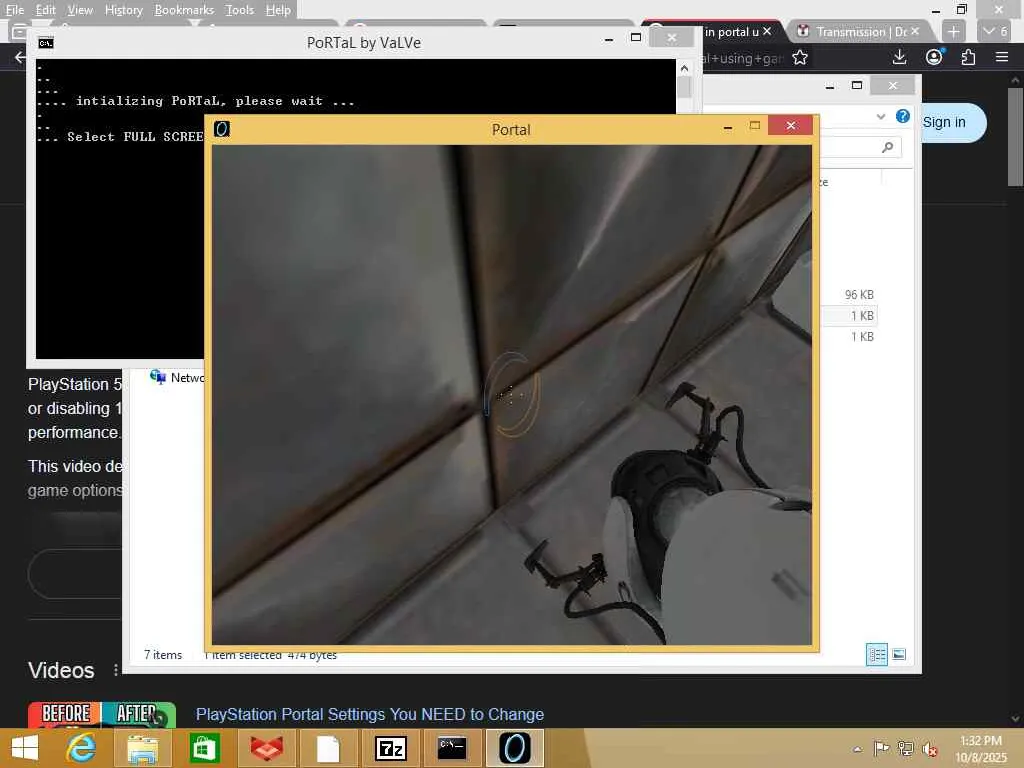
Task: Close the Transmission browser tab
Action: pyautogui.click(x=915, y=31)
